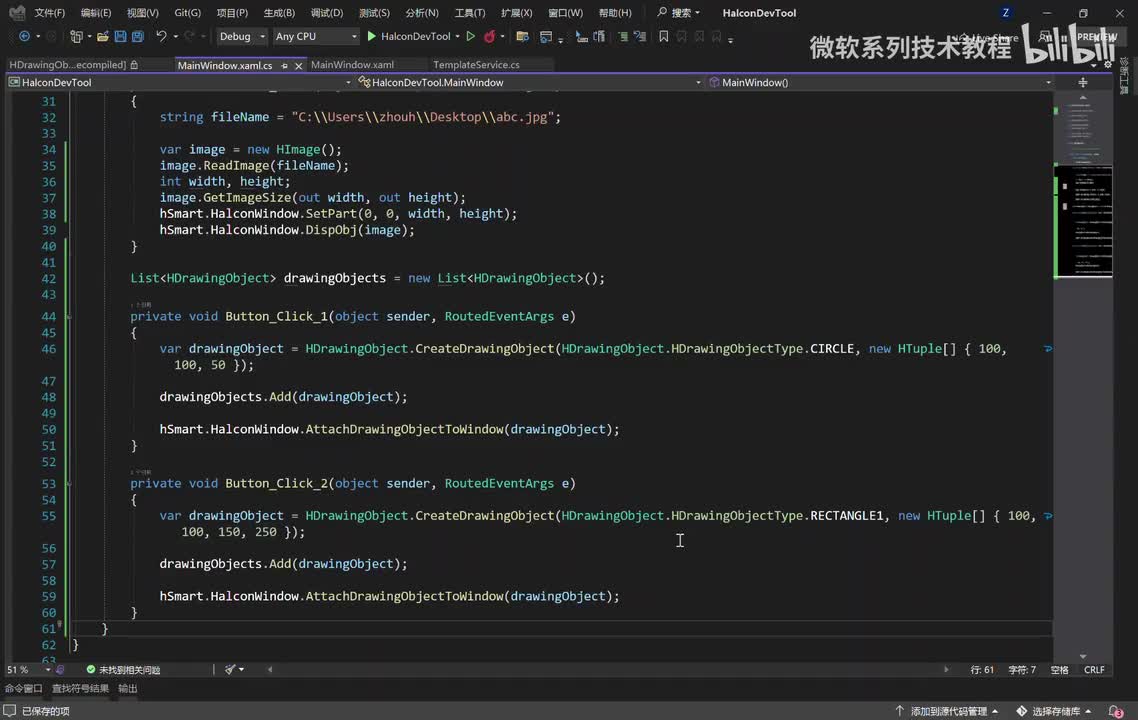The width and height of the screenshot is (1138, 720).
Task: Click 选择存储库 in the status bar
Action: coord(1055,711)
